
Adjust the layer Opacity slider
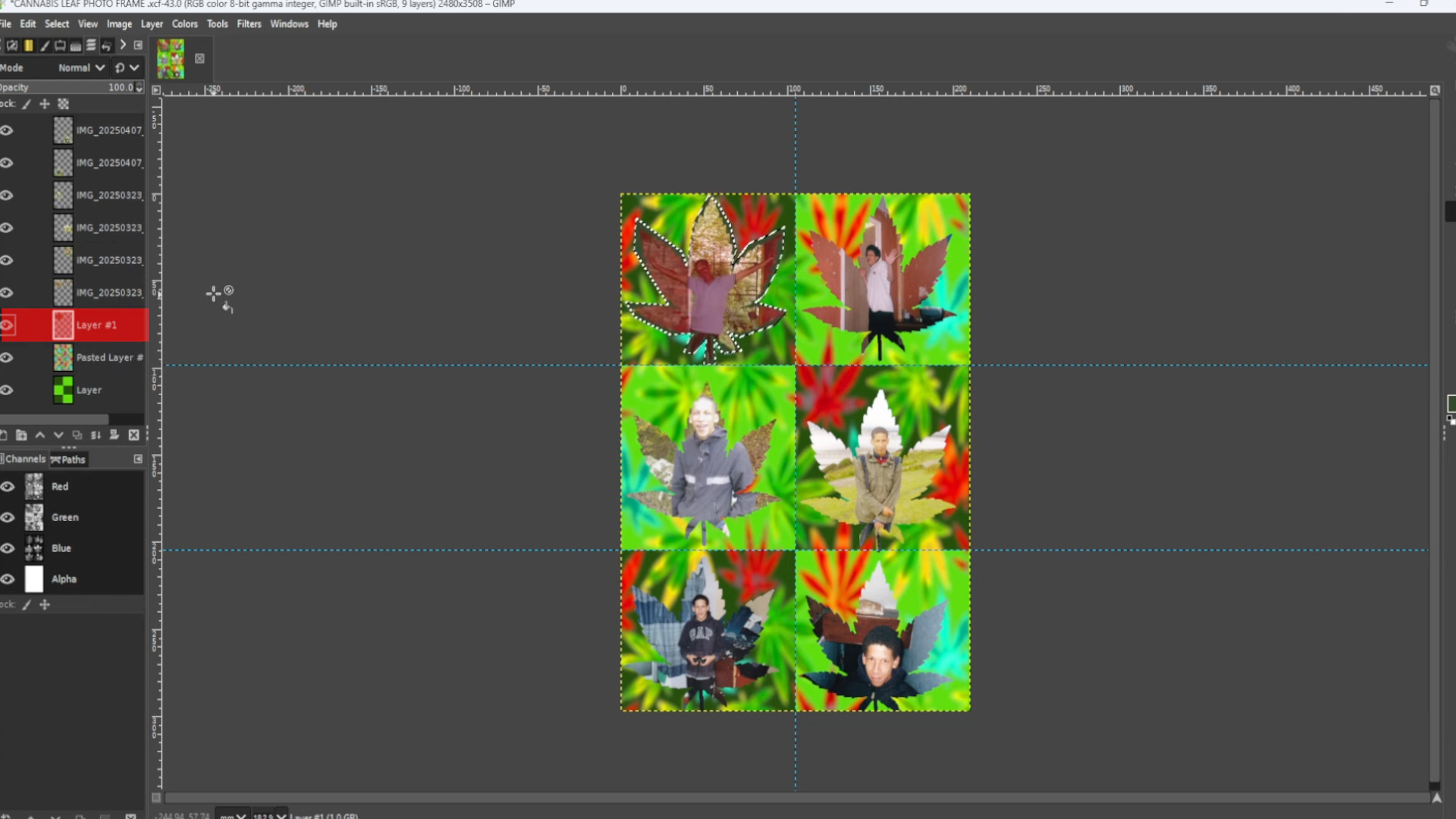67,87
